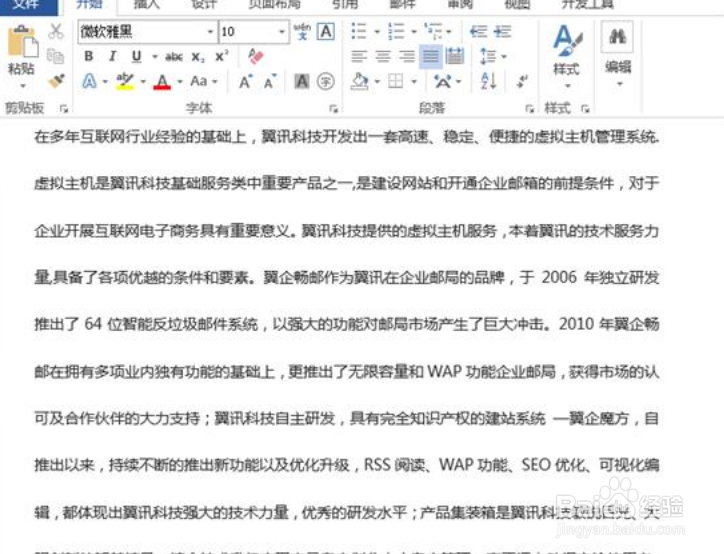Open Styles pane launcher
Screen dimensions: 724x554
[585, 108]
